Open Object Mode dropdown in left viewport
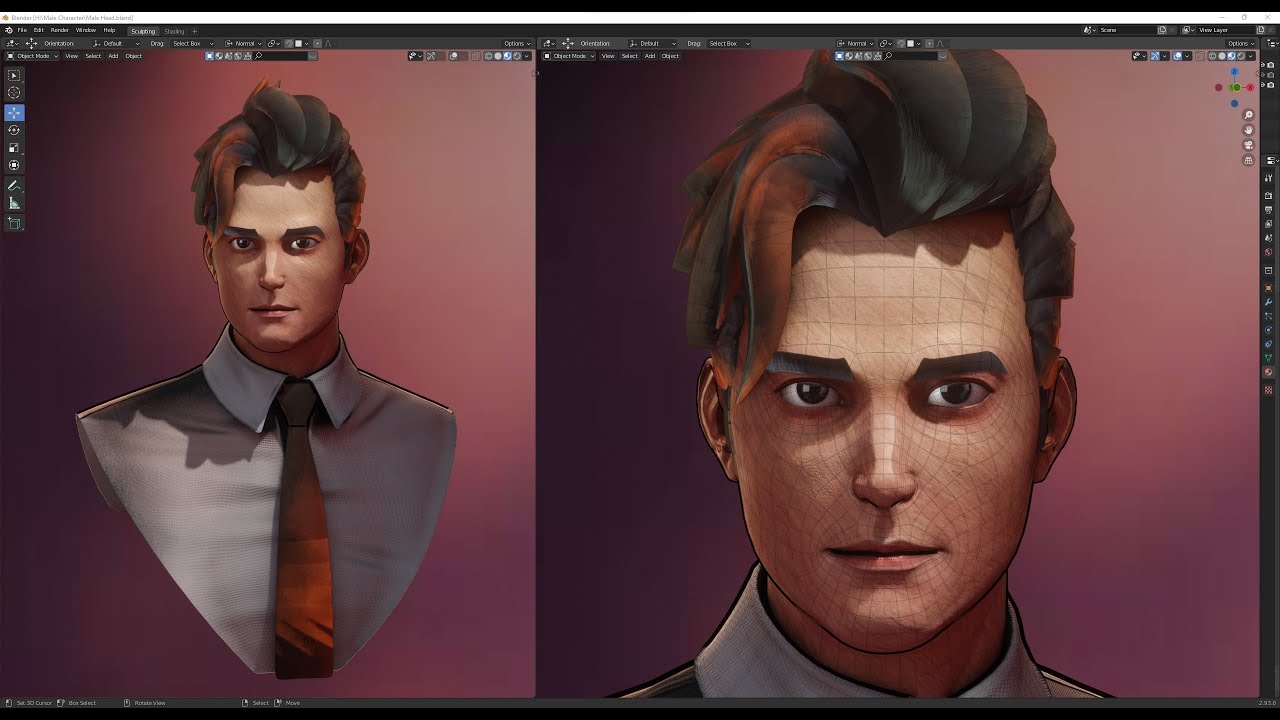The width and height of the screenshot is (1280, 720). pyautogui.click(x=32, y=56)
